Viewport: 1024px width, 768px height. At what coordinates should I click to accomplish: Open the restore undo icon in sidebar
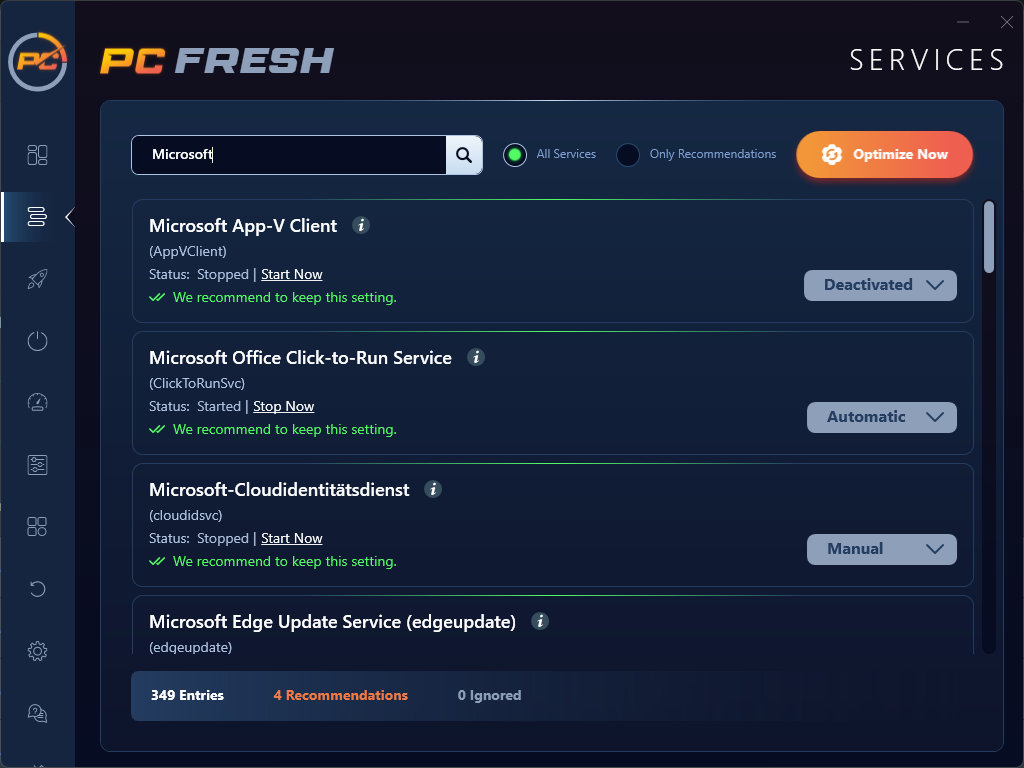tap(37, 589)
